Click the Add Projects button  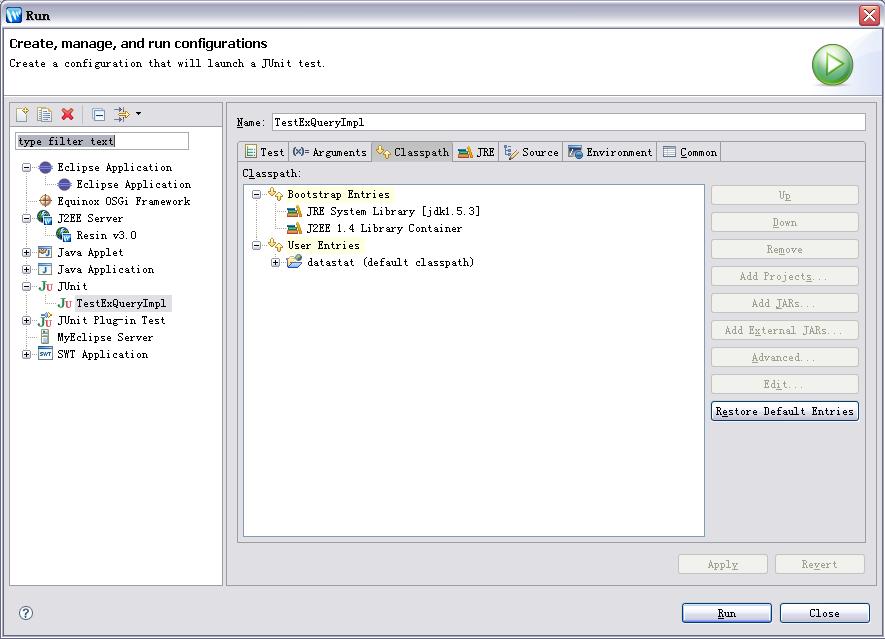pyautogui.click(x=785, y=276)
